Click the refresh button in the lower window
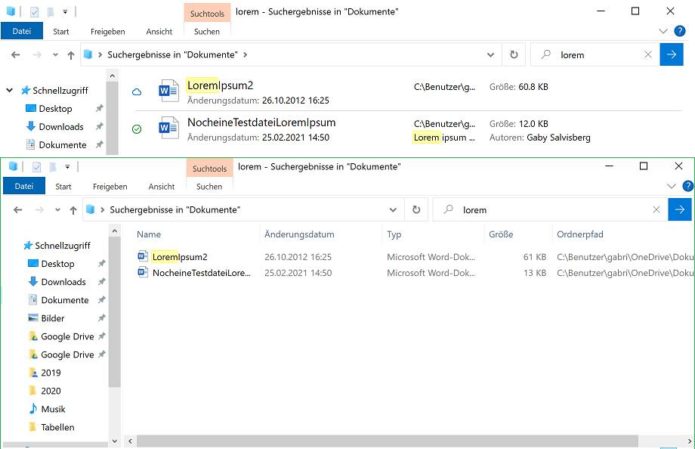The height and width of the screenshot is (449, 695). tap(416, 210)
